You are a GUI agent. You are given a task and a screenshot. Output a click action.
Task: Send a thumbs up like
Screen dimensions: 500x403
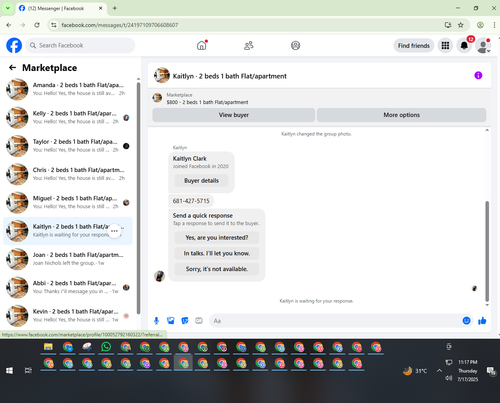pos(482,321)
